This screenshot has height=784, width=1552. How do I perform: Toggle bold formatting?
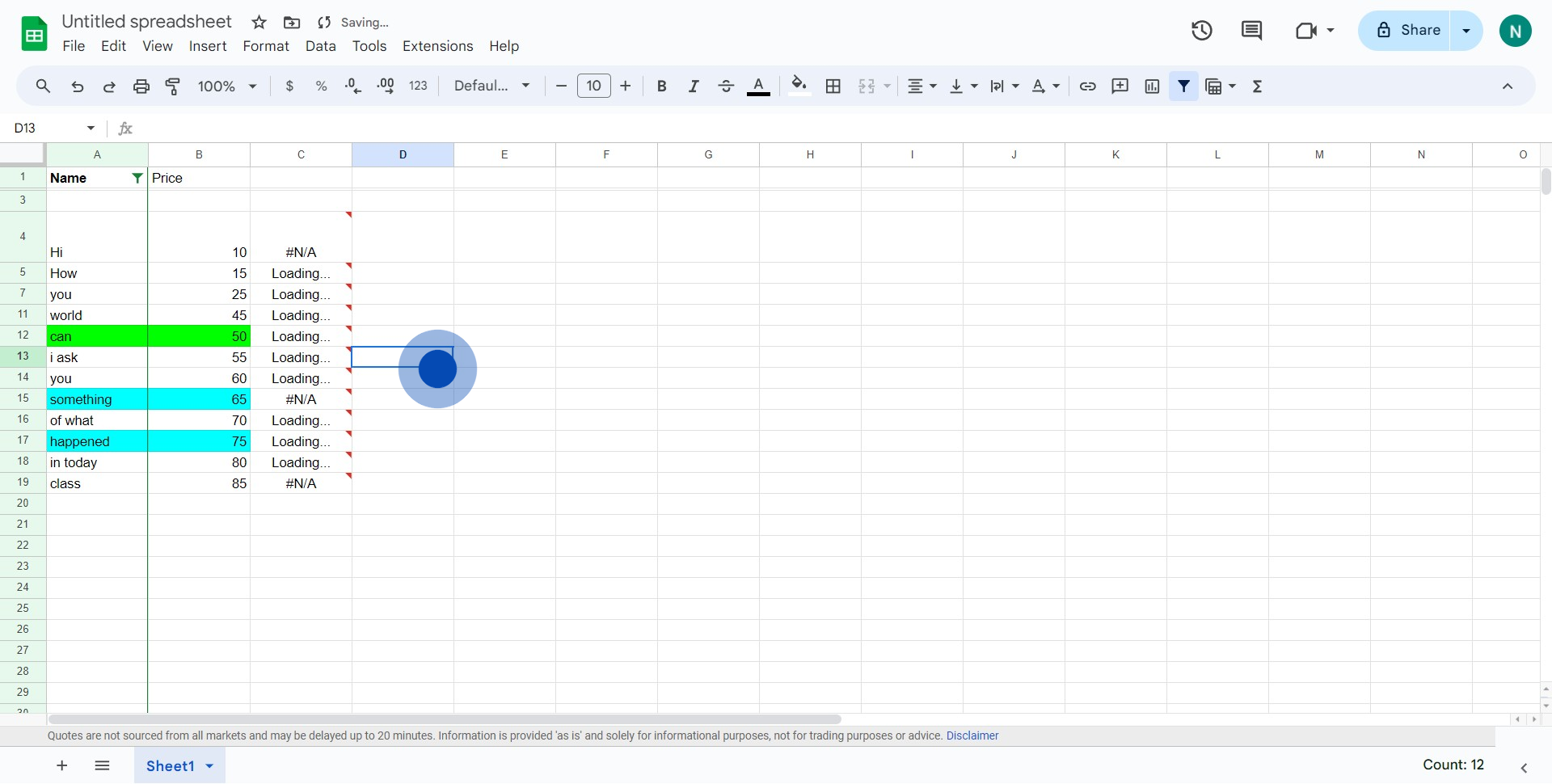coord(661,86)
